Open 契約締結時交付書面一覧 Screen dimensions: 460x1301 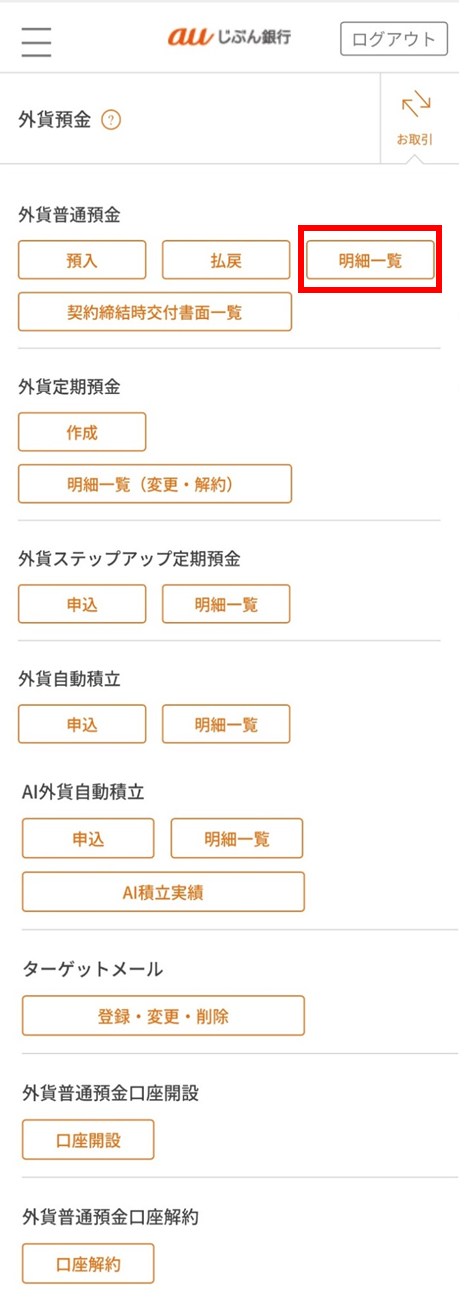(x=155, y=312)
